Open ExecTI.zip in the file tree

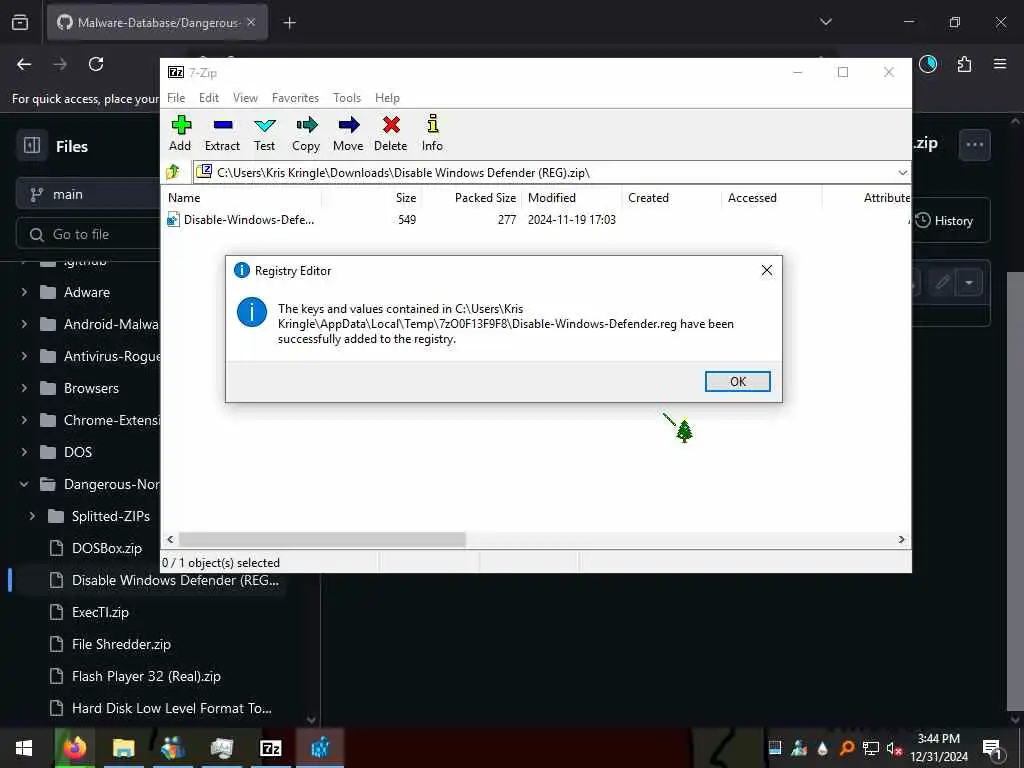100,612
